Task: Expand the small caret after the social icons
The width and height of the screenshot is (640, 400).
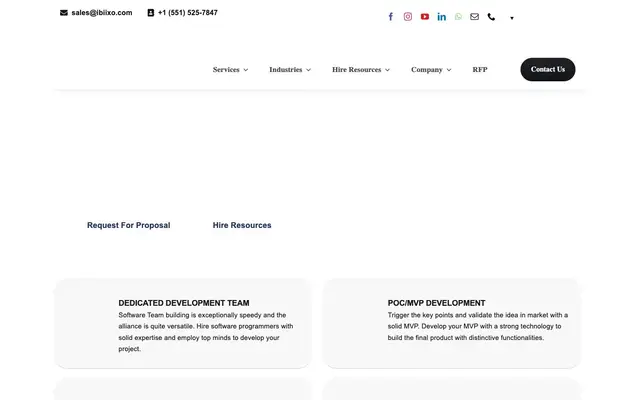Action: click(x=511, y=18)
